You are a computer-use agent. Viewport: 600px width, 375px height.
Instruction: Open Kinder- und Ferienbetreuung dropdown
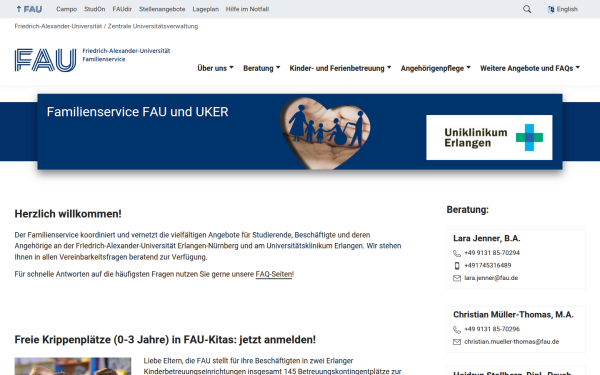pos(340,68)
